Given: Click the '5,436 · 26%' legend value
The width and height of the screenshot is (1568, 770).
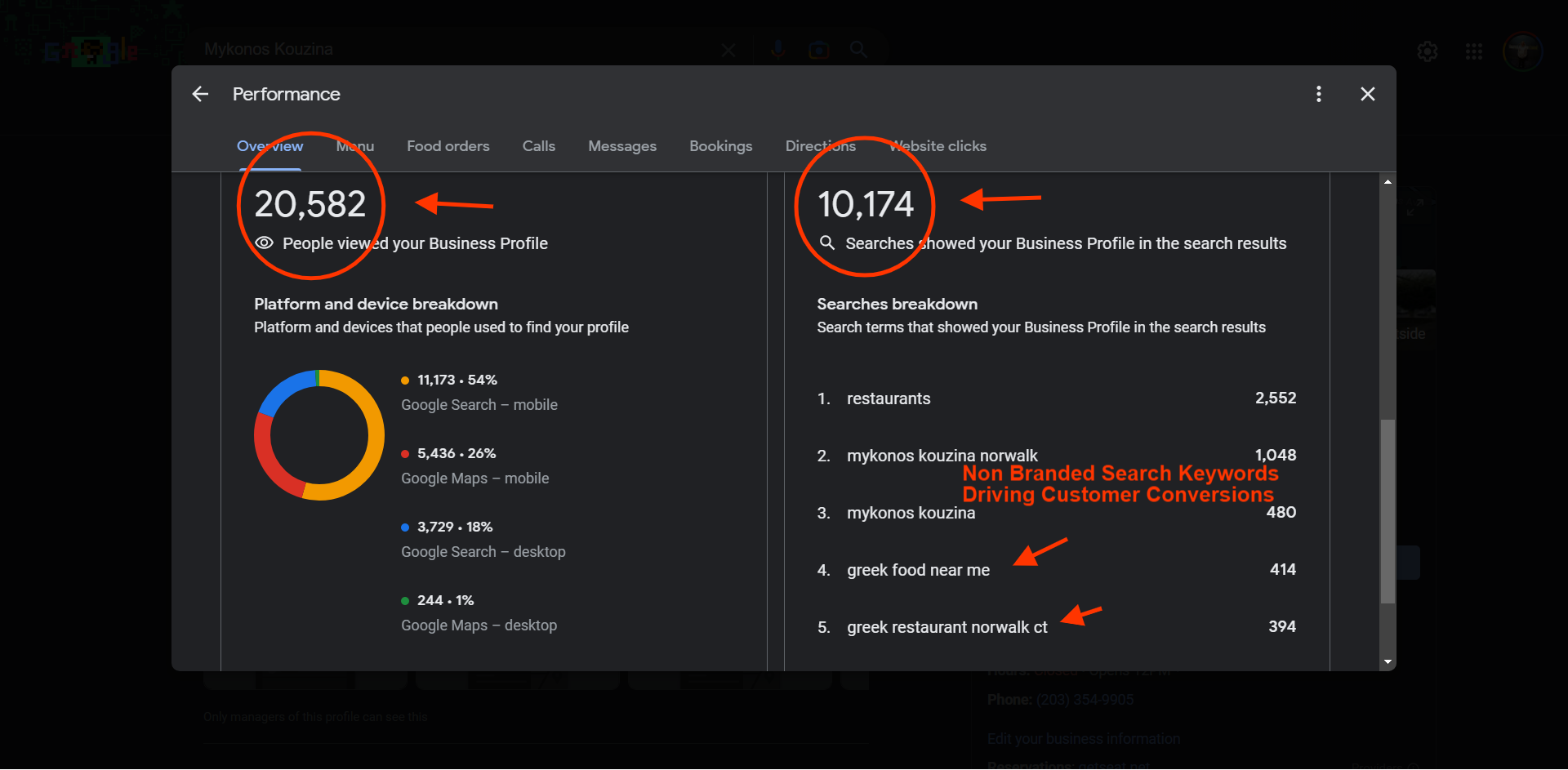Looking at the screenshot, I should (457, 454).
